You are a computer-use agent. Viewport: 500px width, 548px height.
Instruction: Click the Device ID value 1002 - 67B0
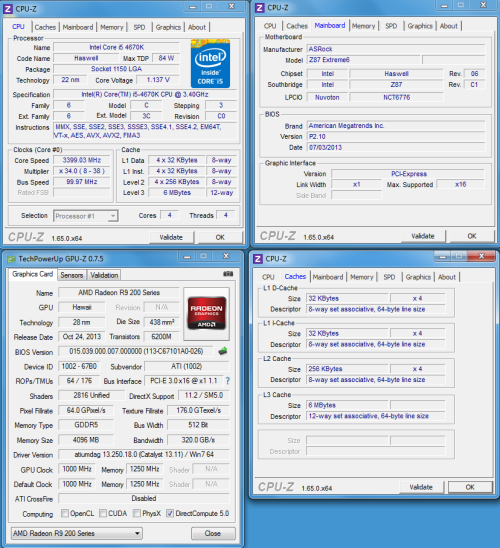79,366
